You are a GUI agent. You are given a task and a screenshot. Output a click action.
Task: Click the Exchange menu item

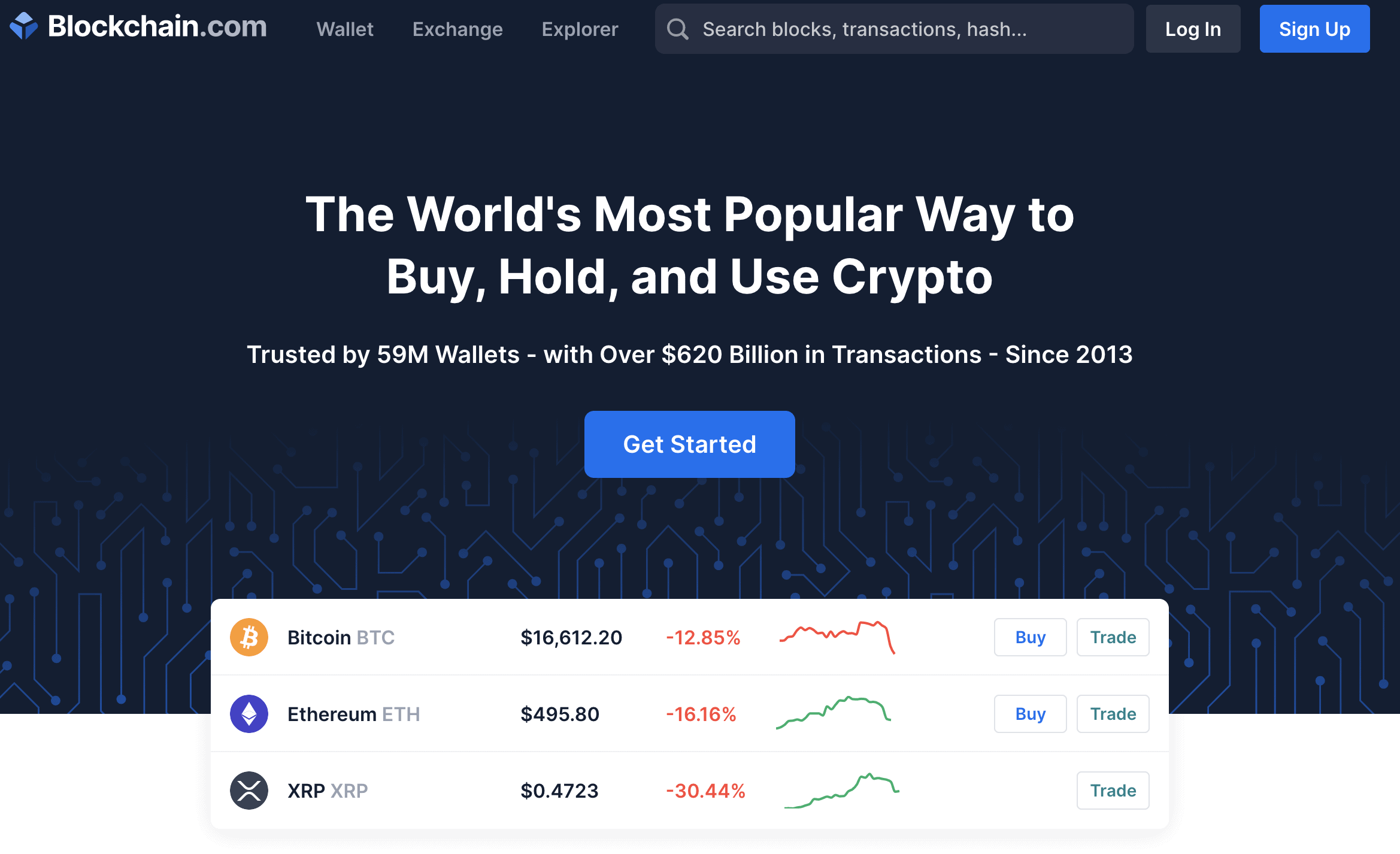[x=456, y=28]
